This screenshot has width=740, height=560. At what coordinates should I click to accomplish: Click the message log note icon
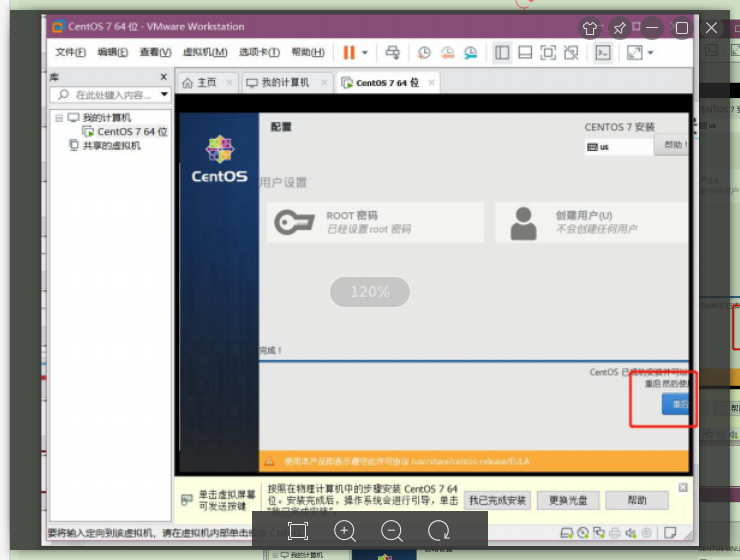(670, 533)
